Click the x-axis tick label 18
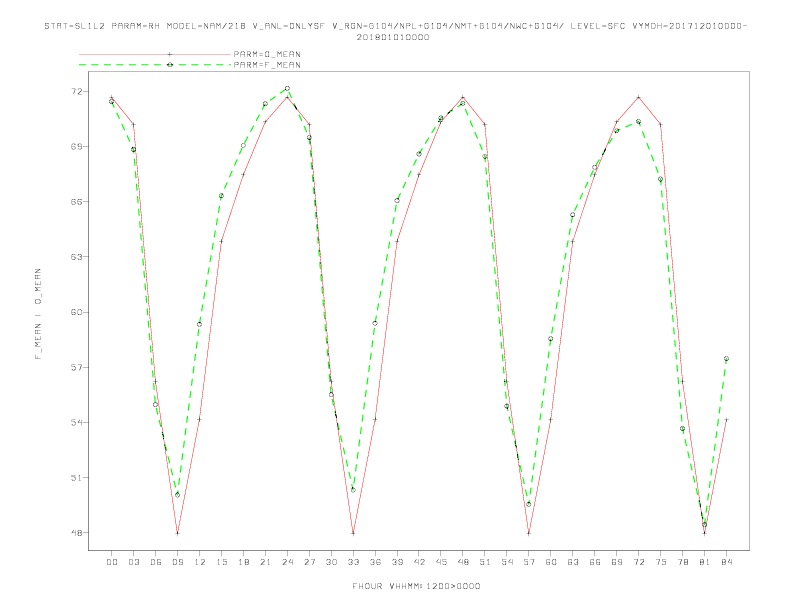The width and height of the screenshot is (792, 612). point(243,562)
